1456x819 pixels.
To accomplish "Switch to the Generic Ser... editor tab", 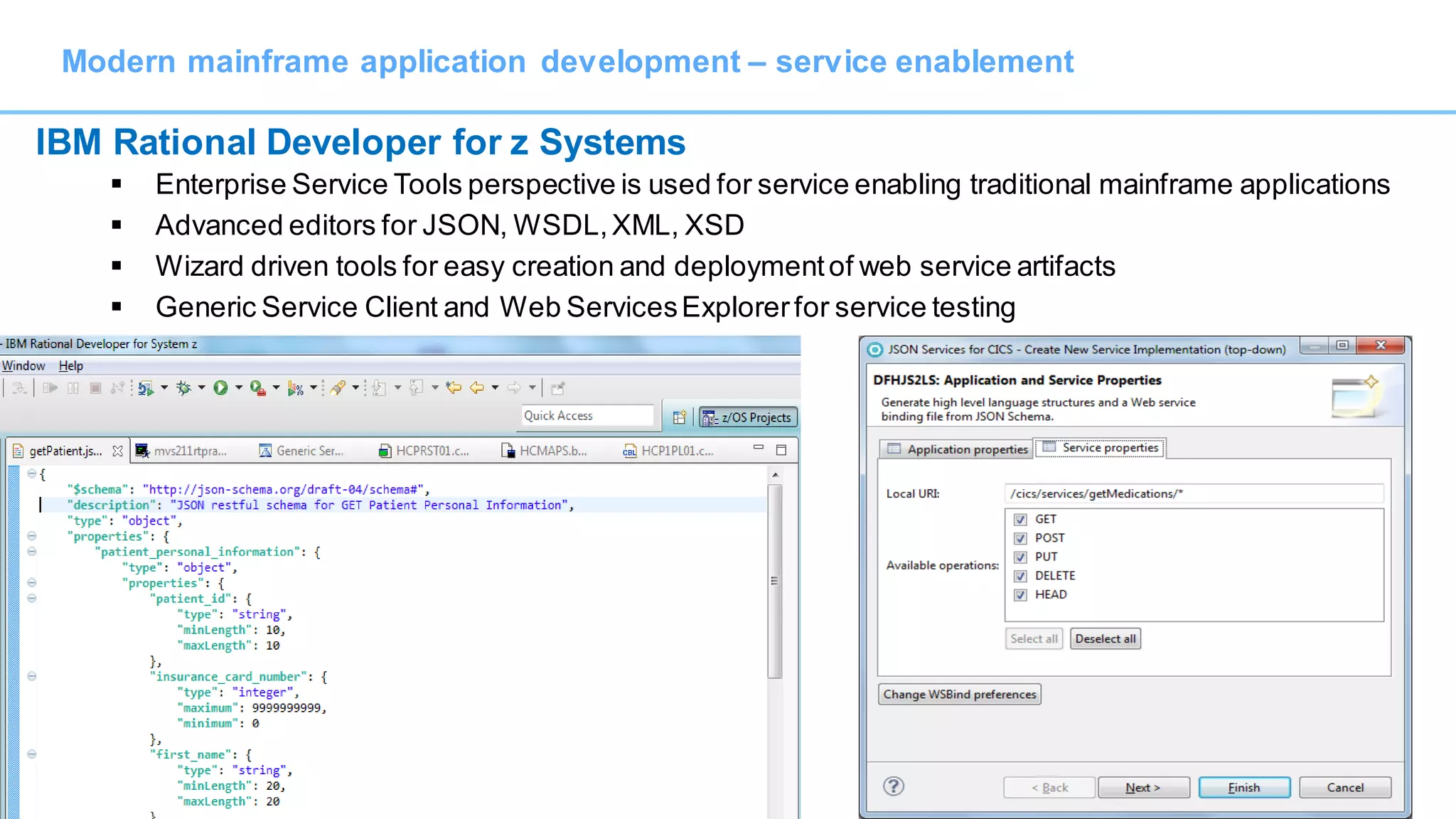I will (302, 451).
